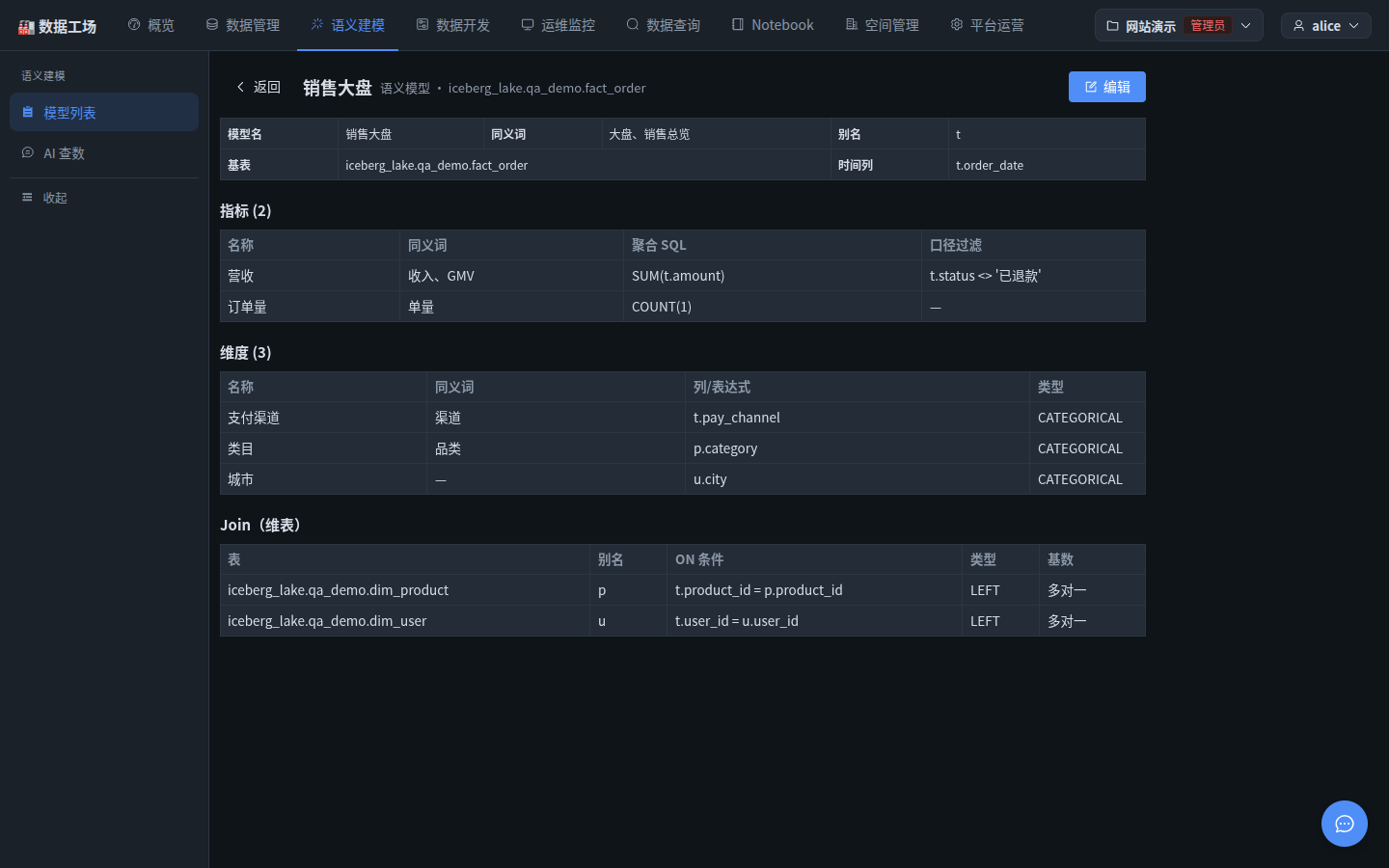Click the 销售大盘 page title
The image size is (1389, 868).
(x=338, y=88)
